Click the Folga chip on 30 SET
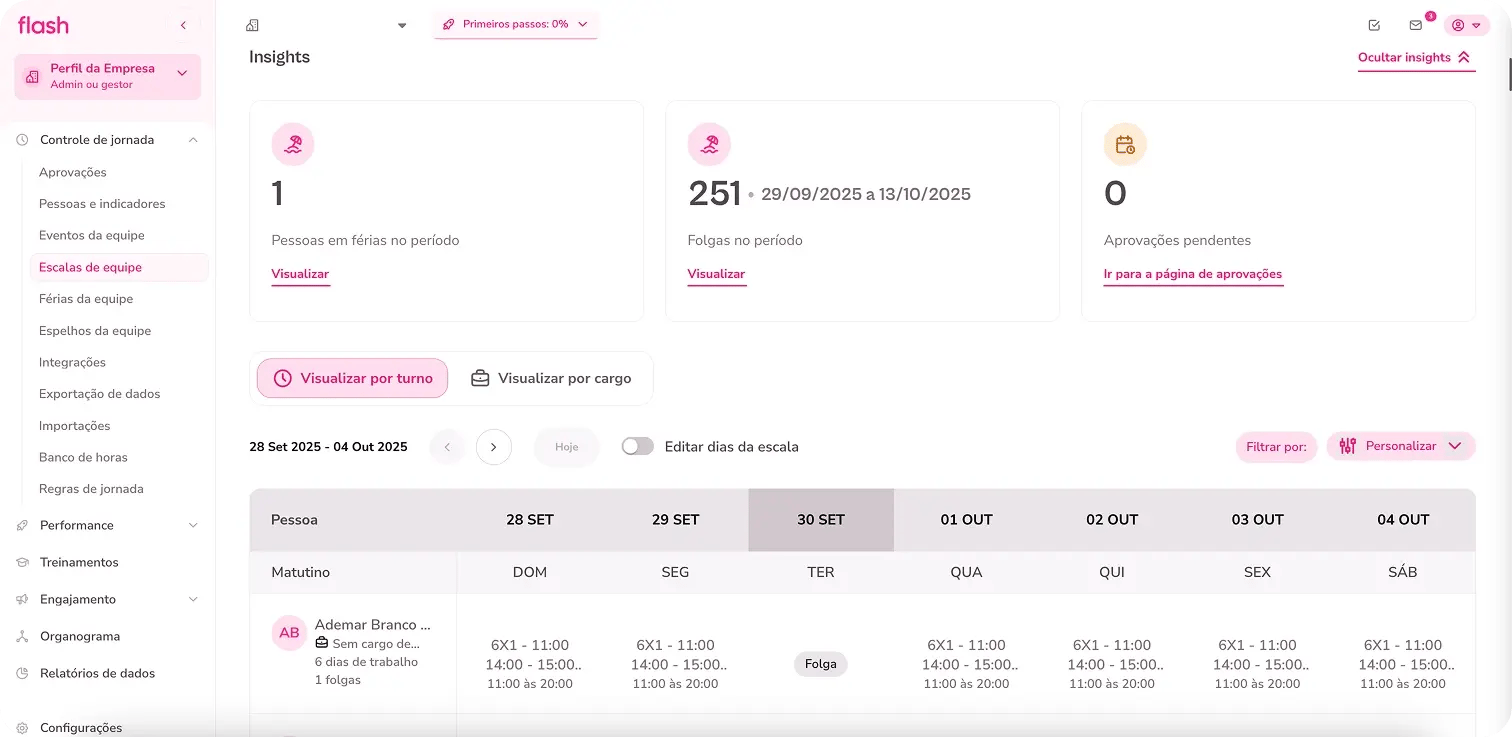 pos(820,664)
